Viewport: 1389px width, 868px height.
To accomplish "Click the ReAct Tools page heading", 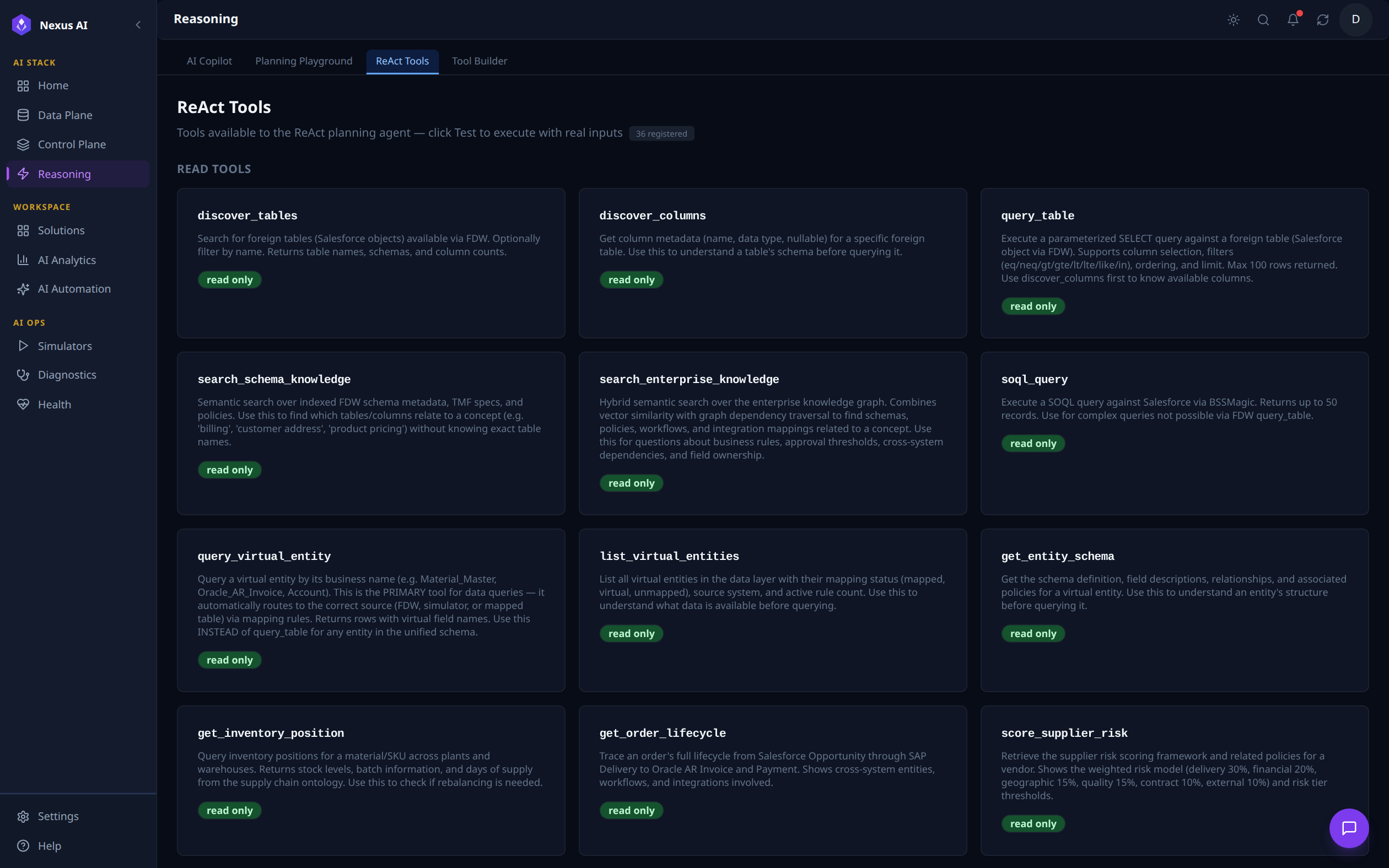I will point(224,107).
